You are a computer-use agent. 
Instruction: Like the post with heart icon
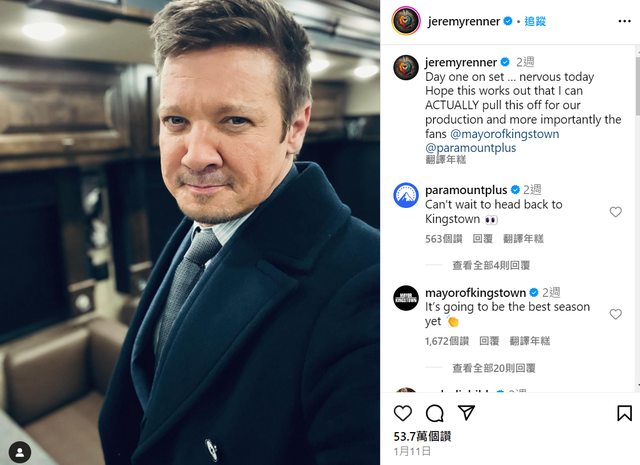click(x=402, y=413)
